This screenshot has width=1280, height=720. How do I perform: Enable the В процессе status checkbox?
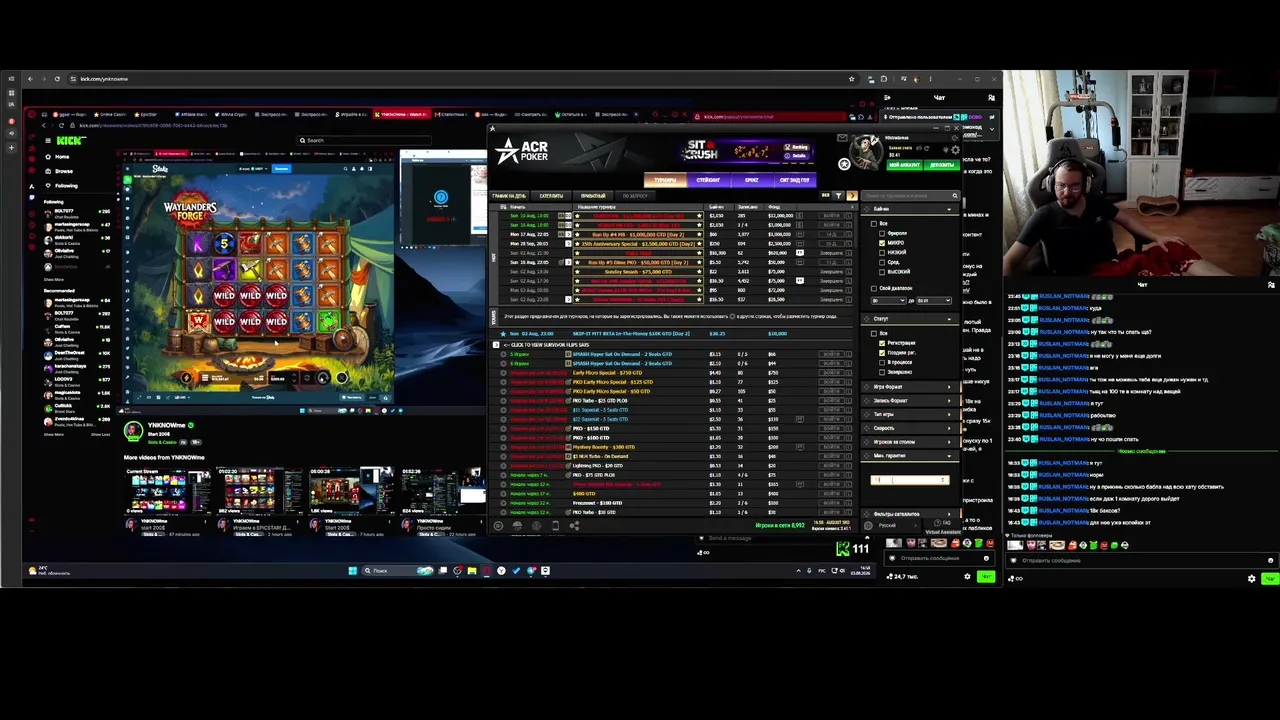pos(882,361)
